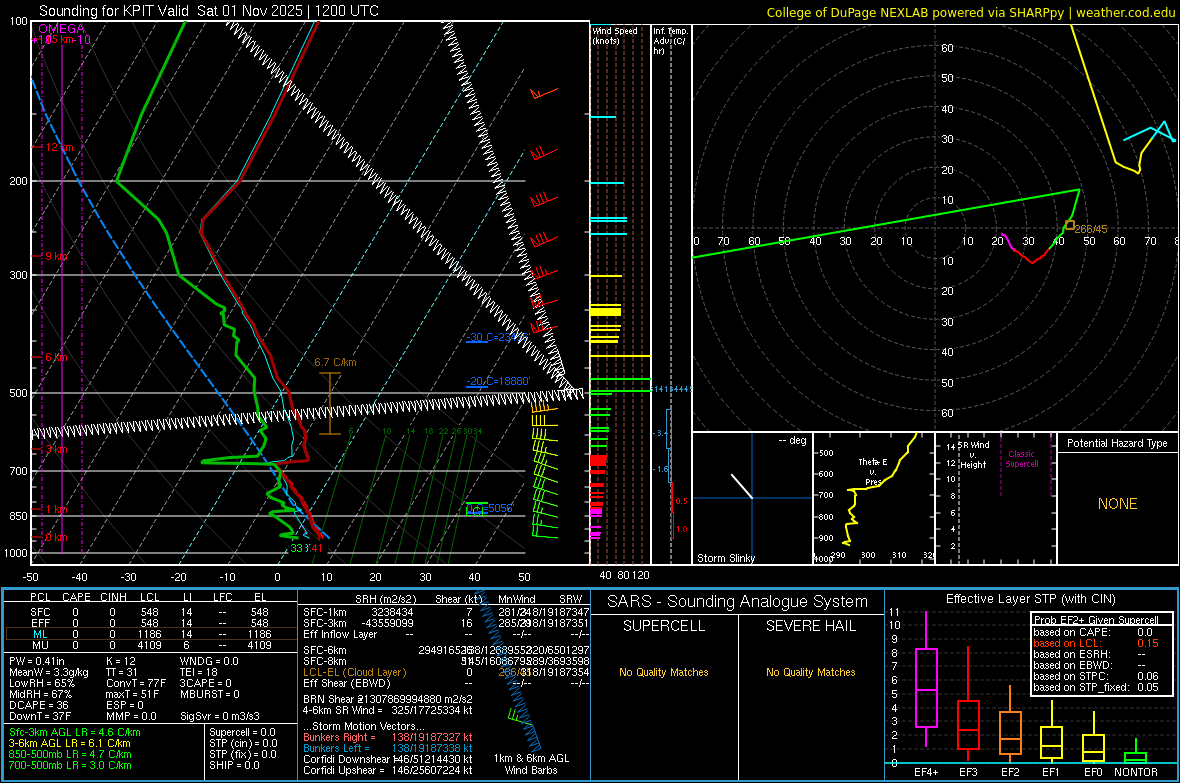Select Sfc-3km AGL LR = 4.6 C/km
1180x783 pixels.
(75, 732)
